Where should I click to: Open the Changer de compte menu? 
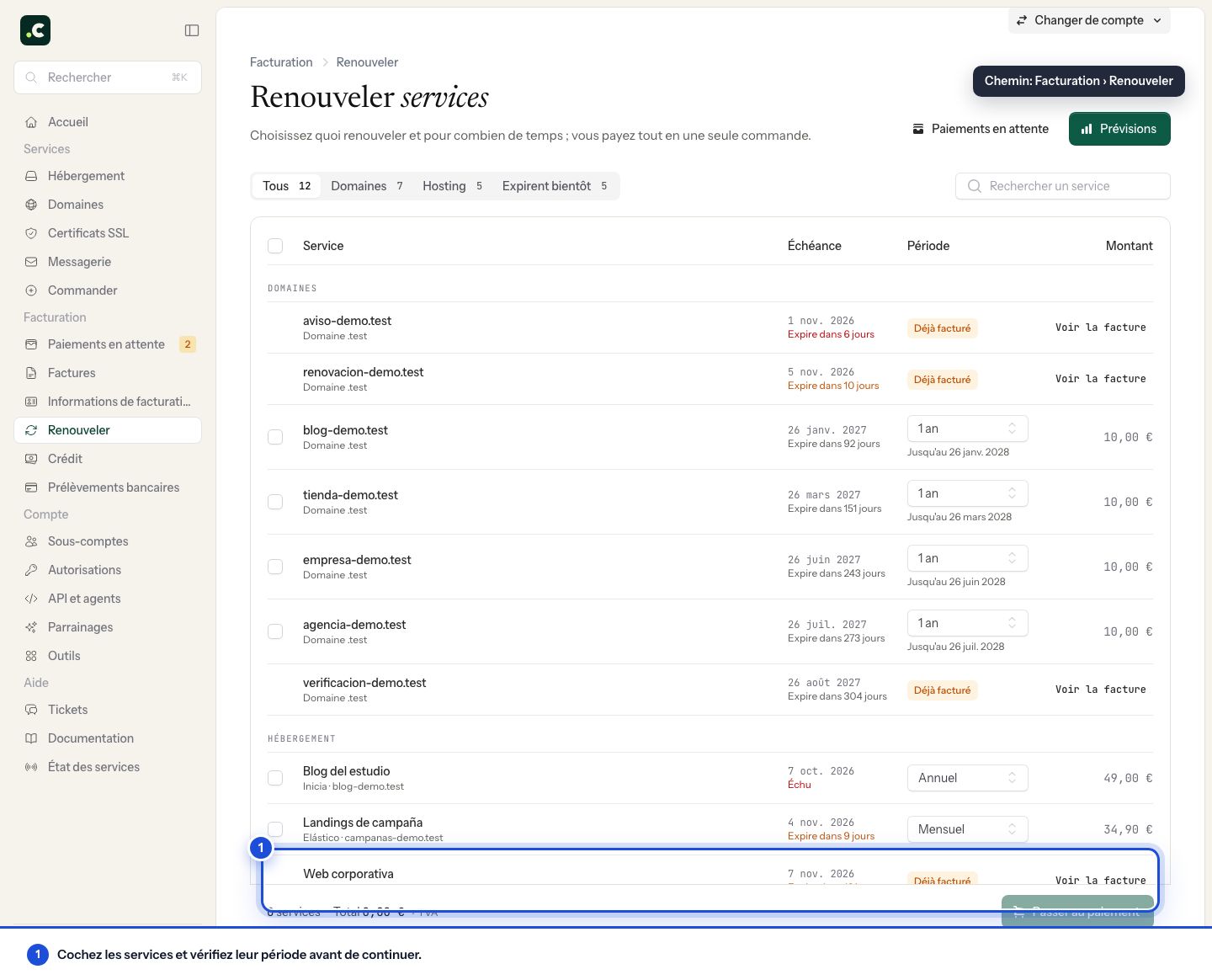pyautogui.click(x=1089, y=20)
